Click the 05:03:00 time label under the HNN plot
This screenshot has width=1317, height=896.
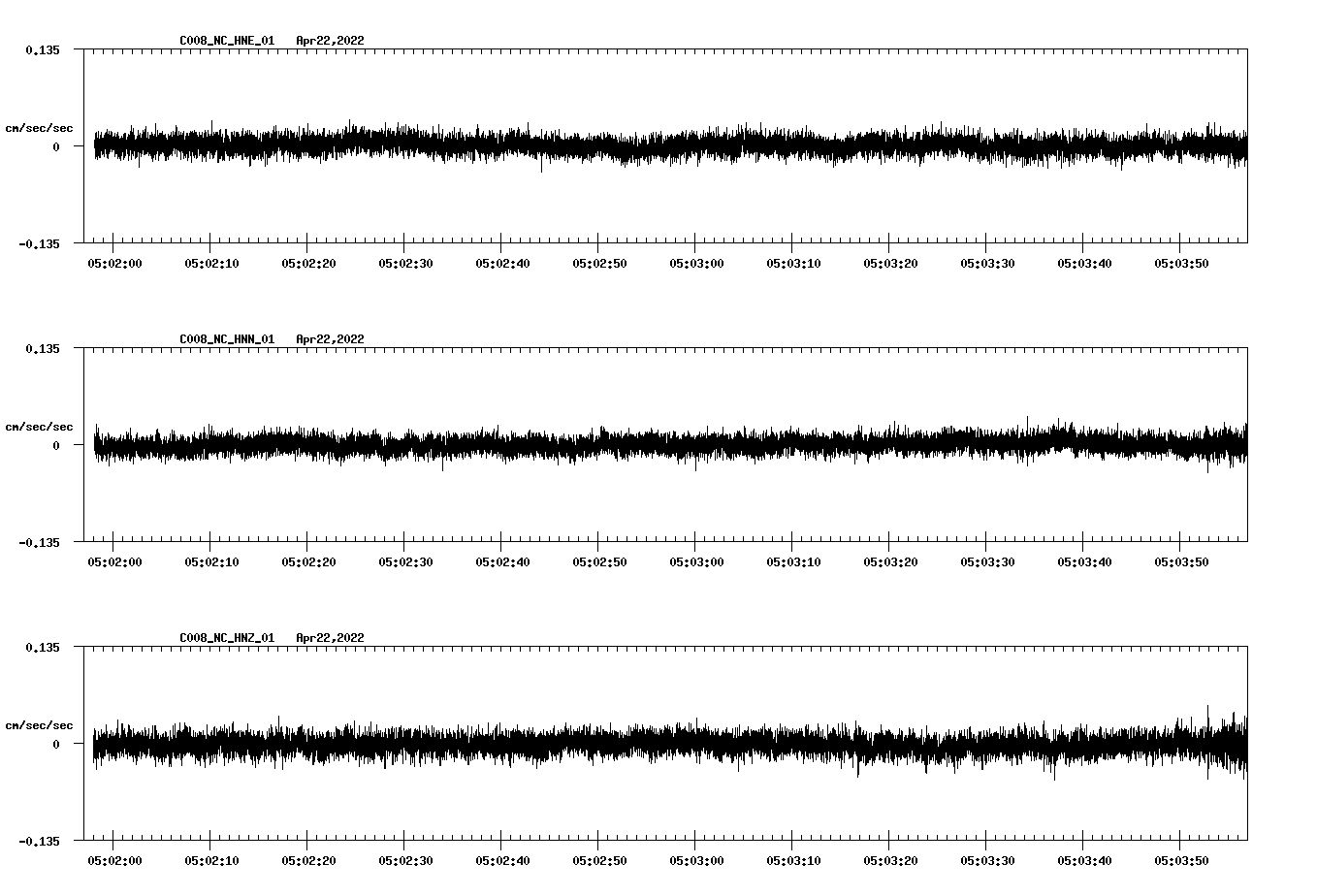point(696,561)
